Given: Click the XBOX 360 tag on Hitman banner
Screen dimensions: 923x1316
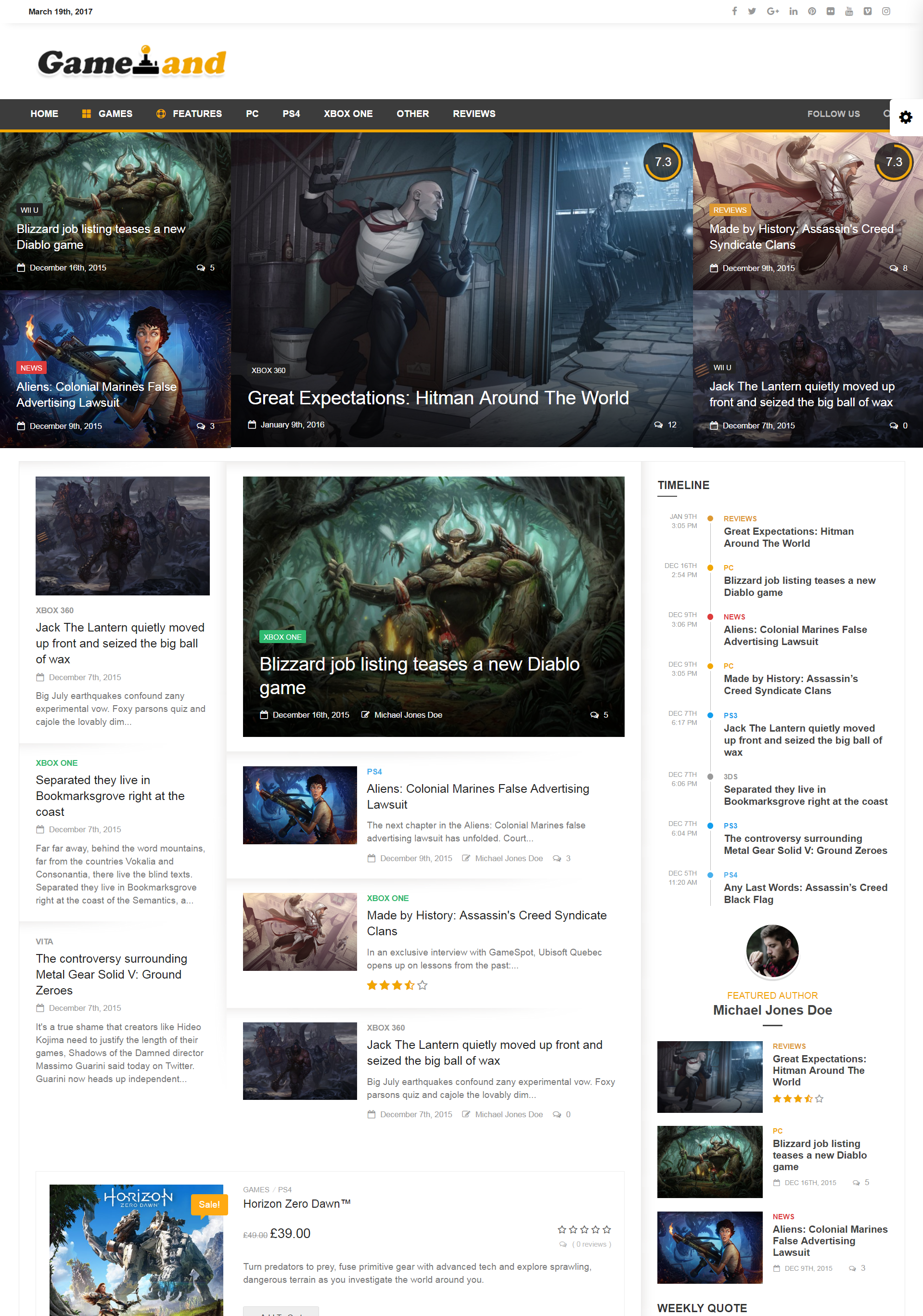Looking at the screenshot, I should coord(269,370).
